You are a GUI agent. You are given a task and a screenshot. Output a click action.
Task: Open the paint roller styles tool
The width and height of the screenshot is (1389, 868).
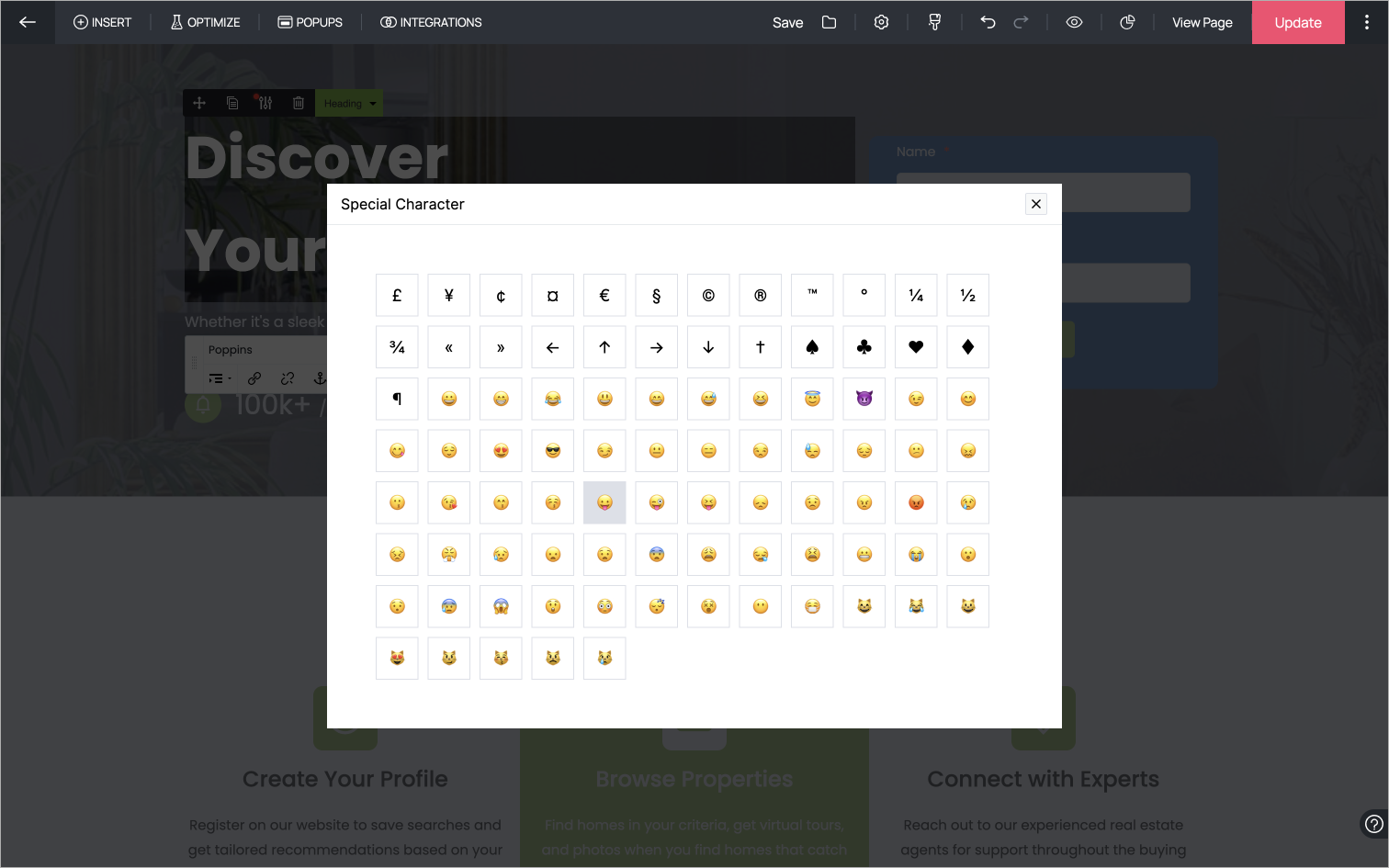(934, 22)
